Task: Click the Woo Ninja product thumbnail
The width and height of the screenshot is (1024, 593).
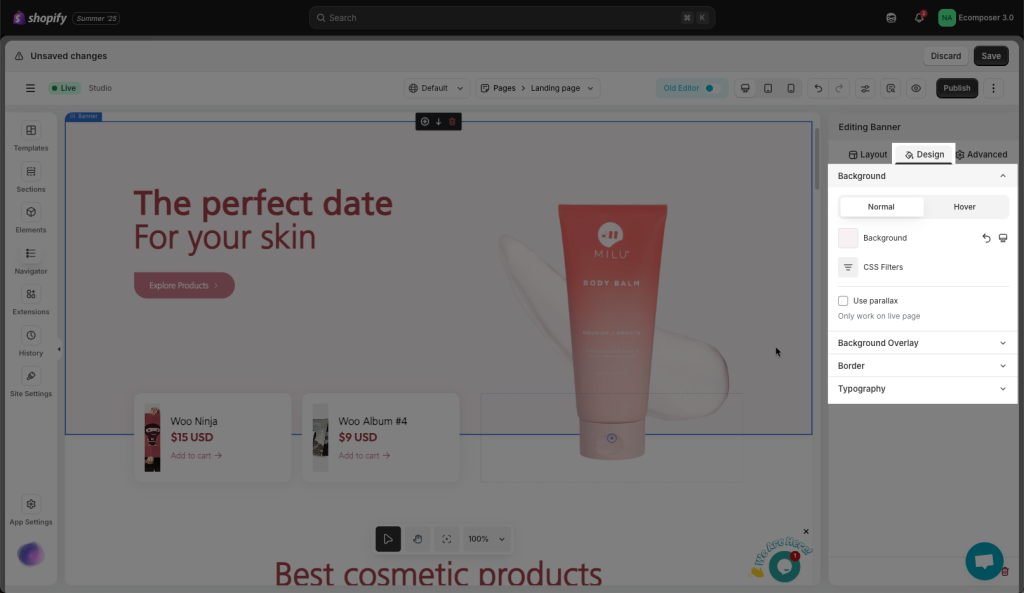Action: (152, 438)
